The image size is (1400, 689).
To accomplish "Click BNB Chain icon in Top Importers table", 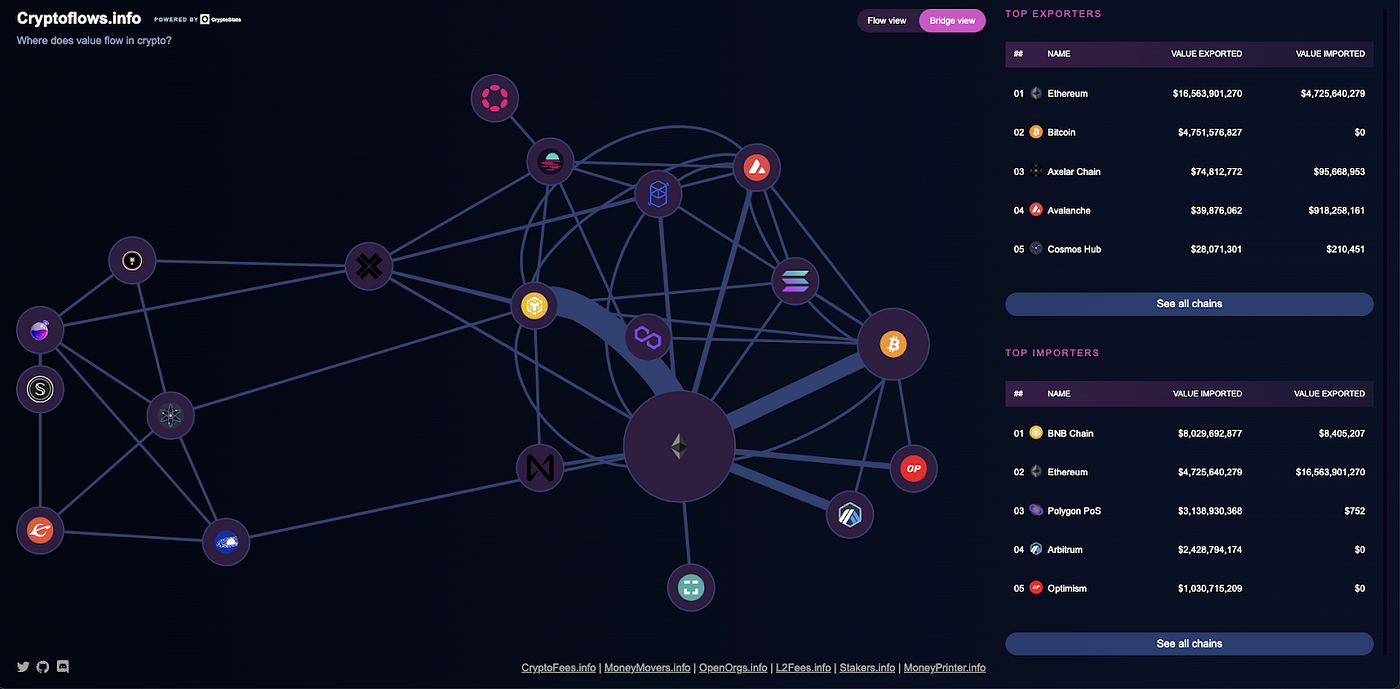I will coord(1036,433).
